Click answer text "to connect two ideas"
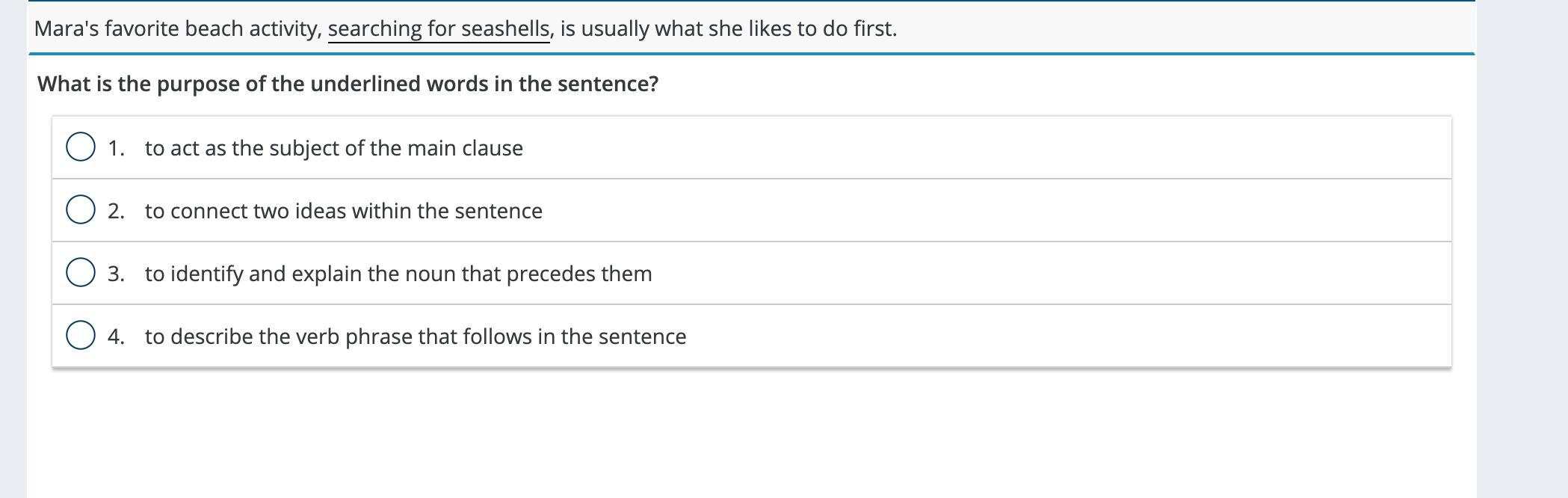The height and width of the screenshot is (498, 1568). 343,211
